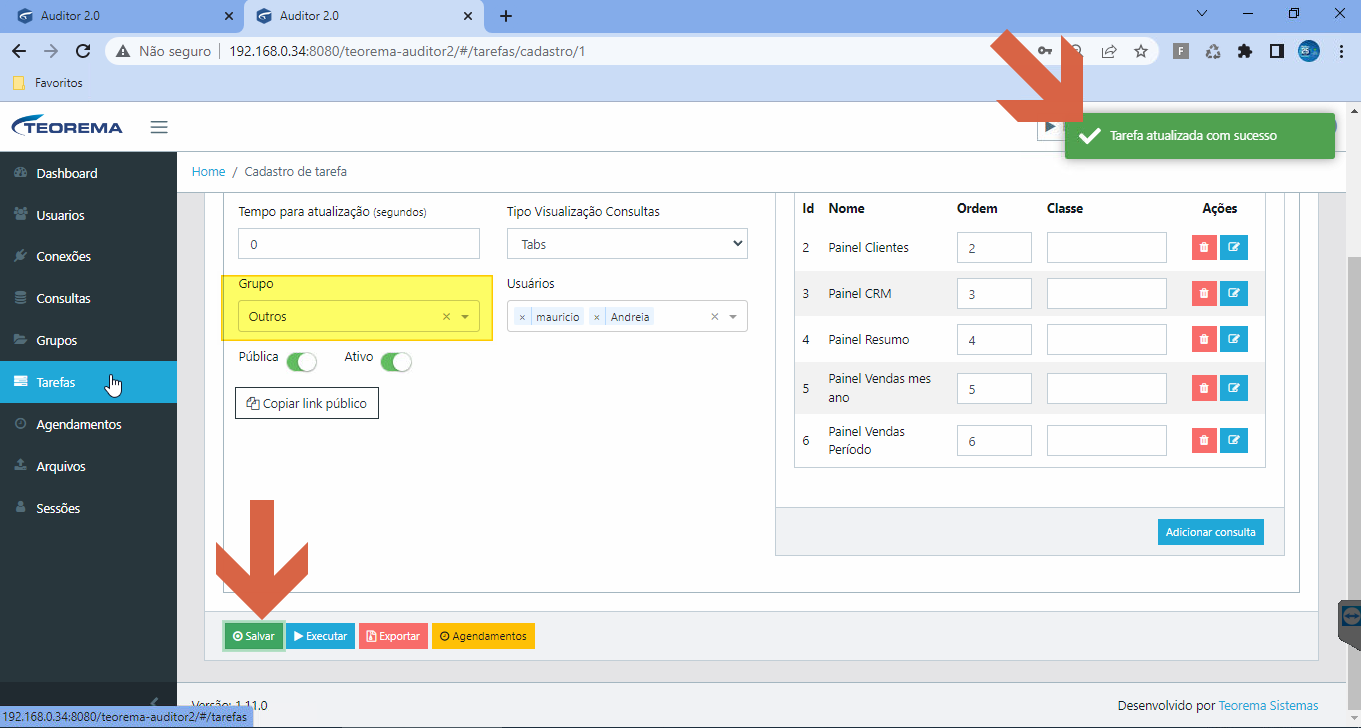This screenshot has height=728, width=1361.
Task: Open Chrome menu three dots
Action: 1340,51
